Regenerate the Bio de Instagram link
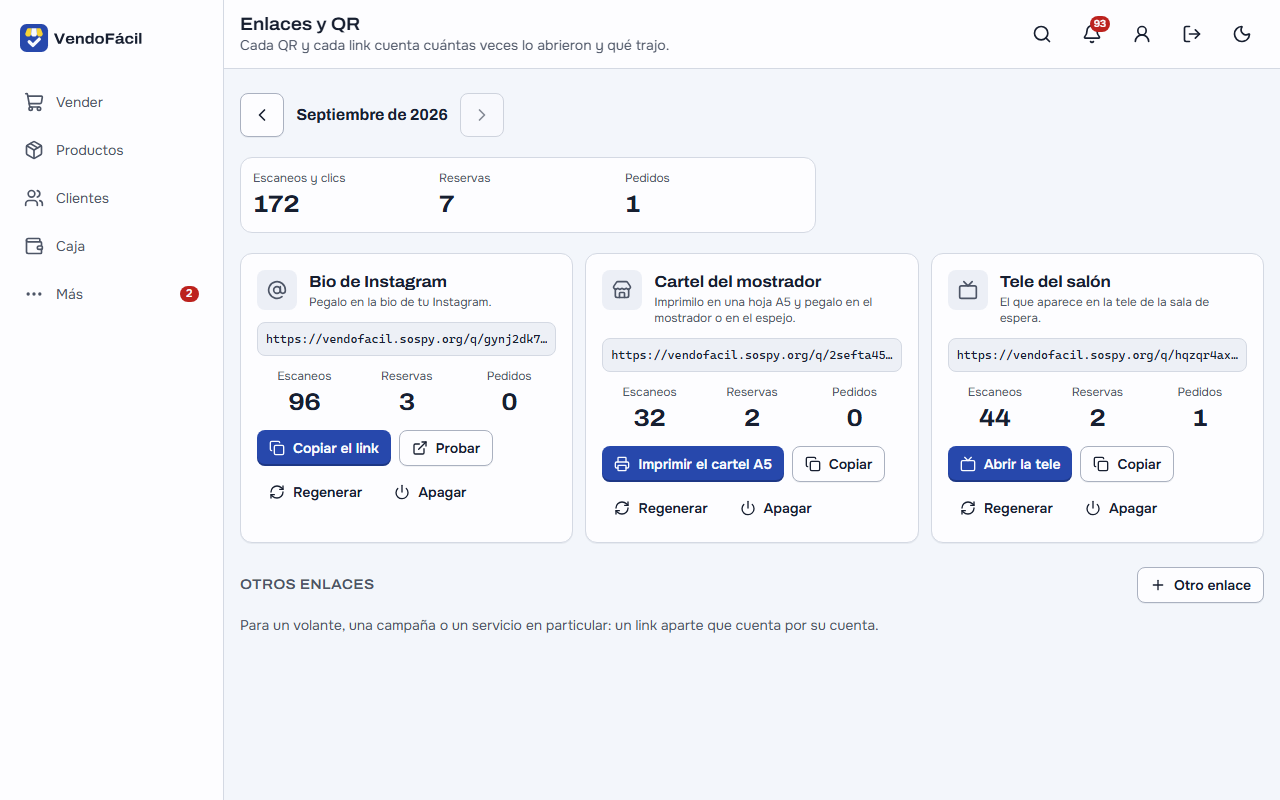 pyautogui.click(x=316, y=492)
